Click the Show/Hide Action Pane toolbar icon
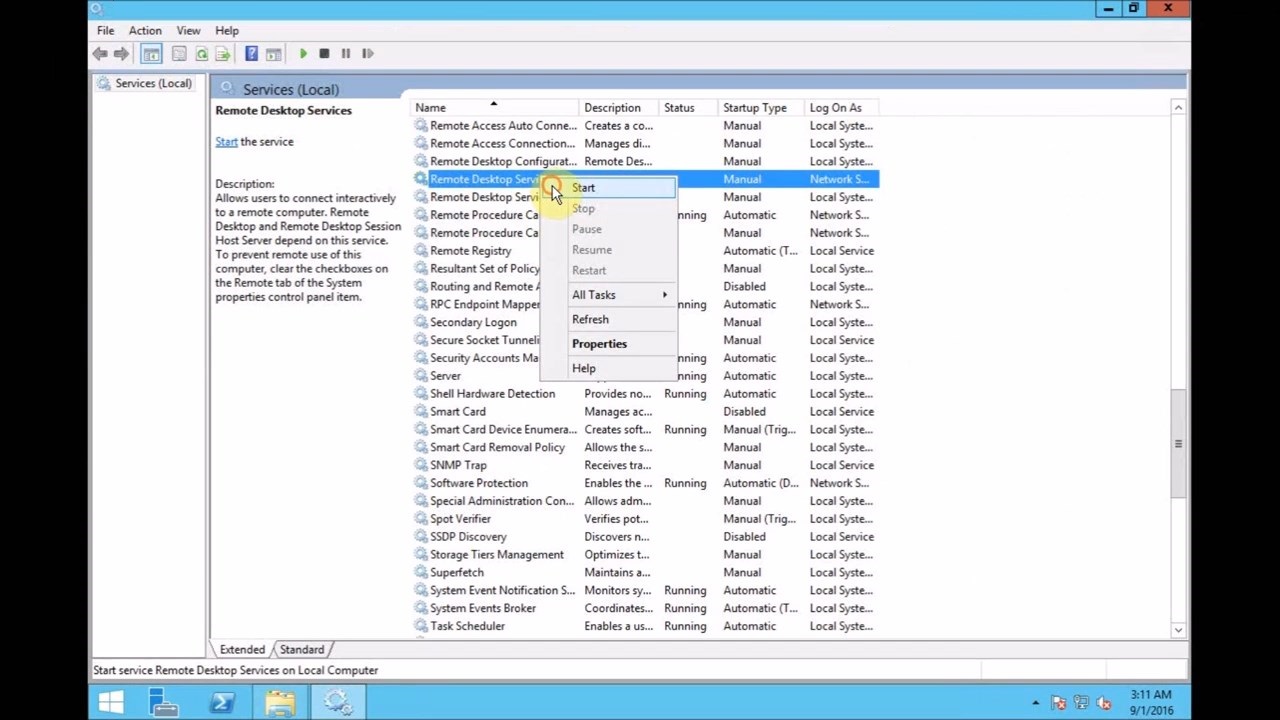 (273, 54)
